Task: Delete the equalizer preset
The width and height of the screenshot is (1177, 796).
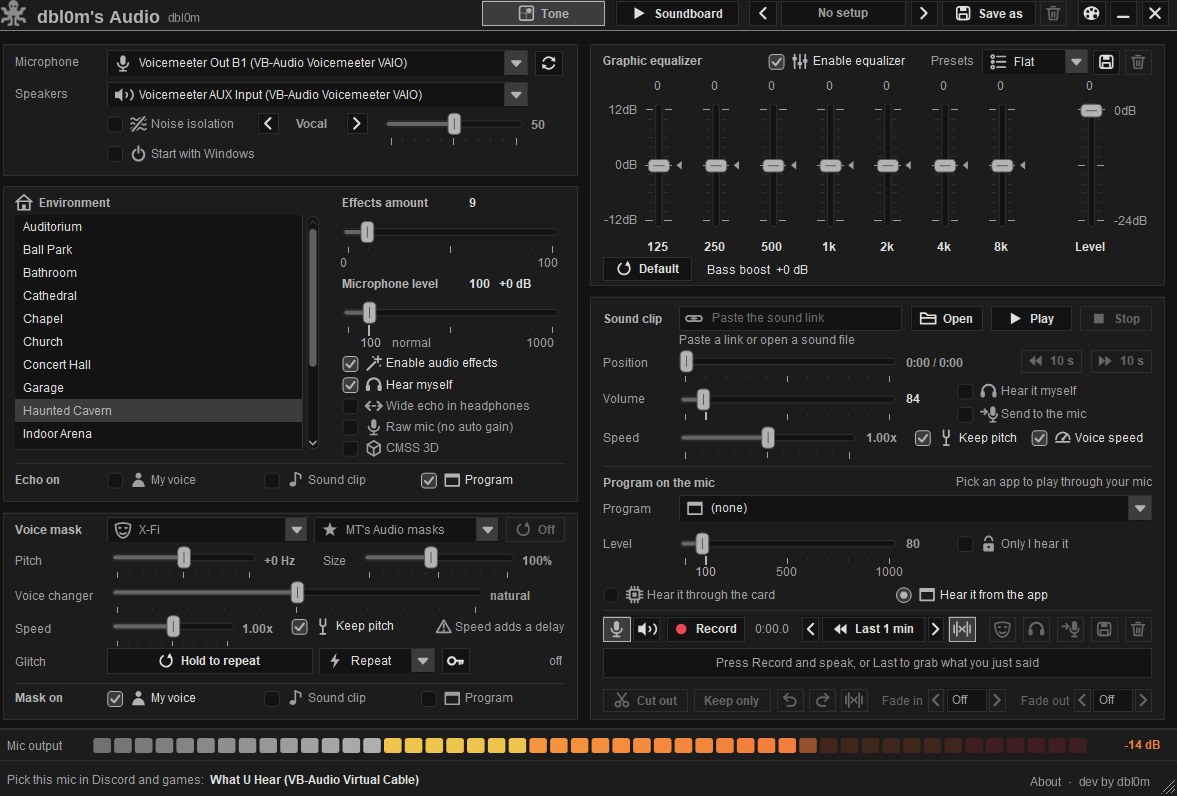Action: pos(1138,62)
